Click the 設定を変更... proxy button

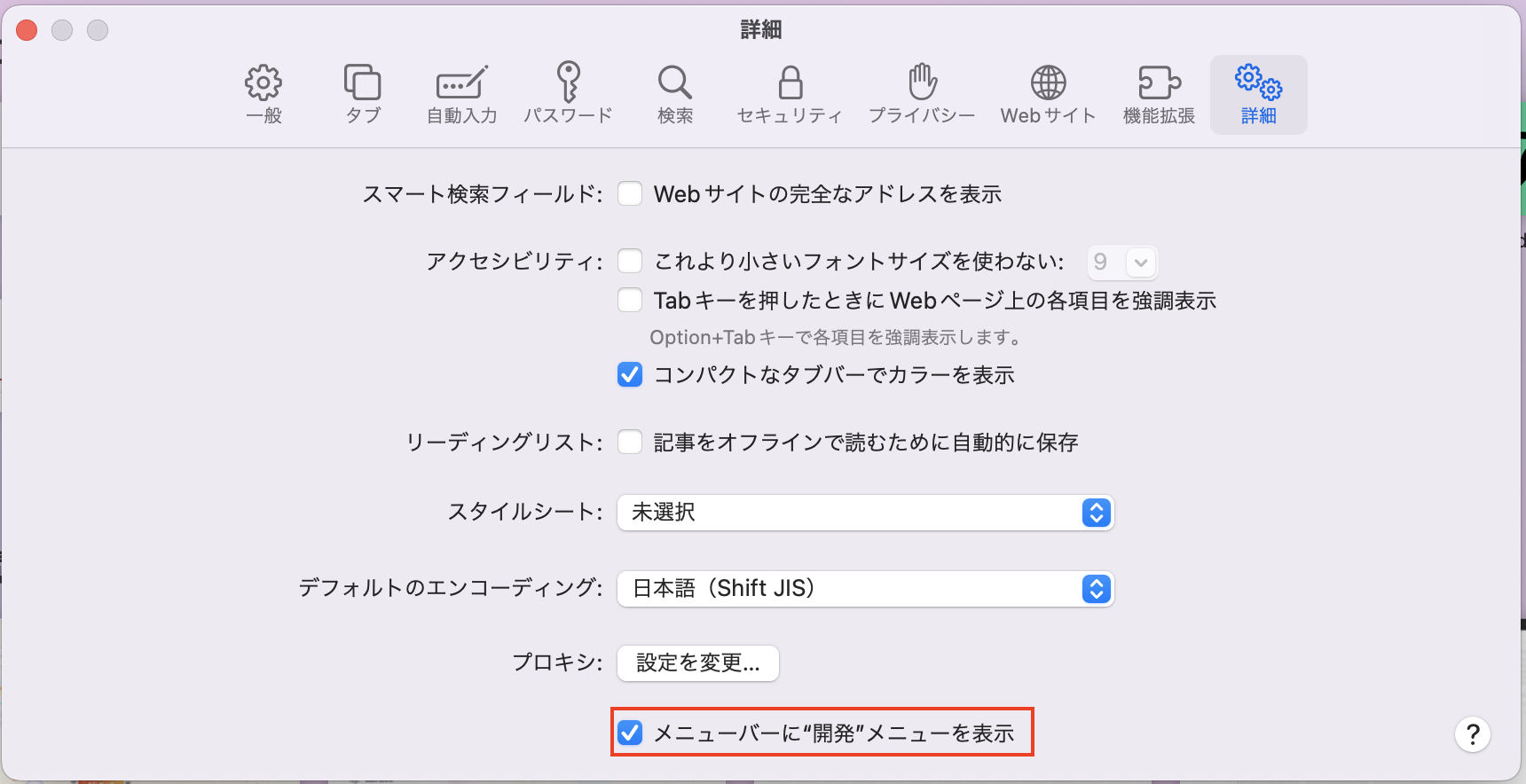pos(698,663)
